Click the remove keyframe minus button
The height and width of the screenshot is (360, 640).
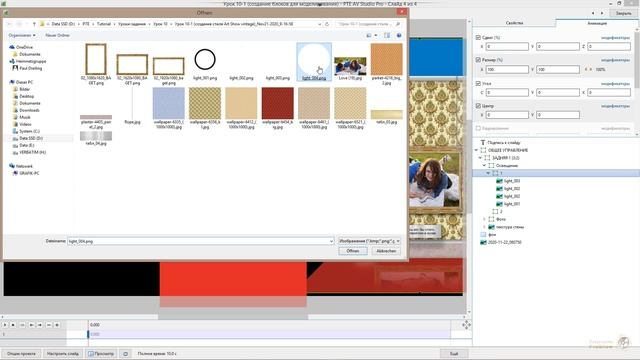click(49, 325)
